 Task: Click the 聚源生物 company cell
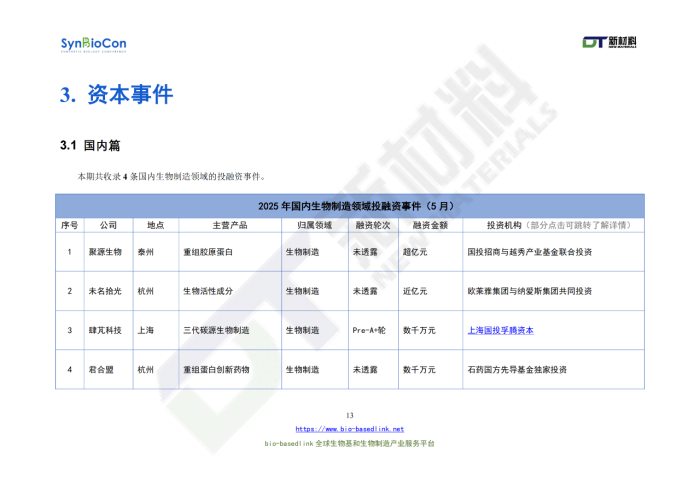pyautogui.click(x=105, y=252)
